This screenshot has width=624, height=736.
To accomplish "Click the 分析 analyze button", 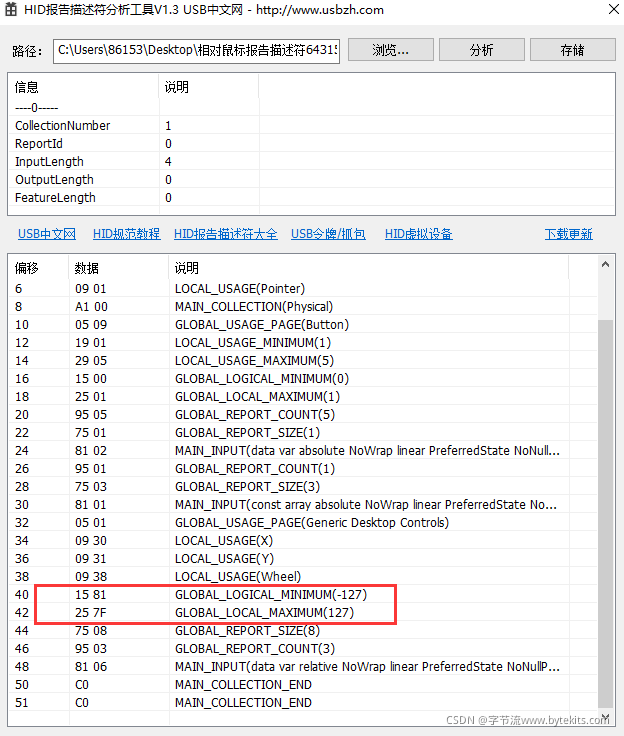I will tap(482, 50).
